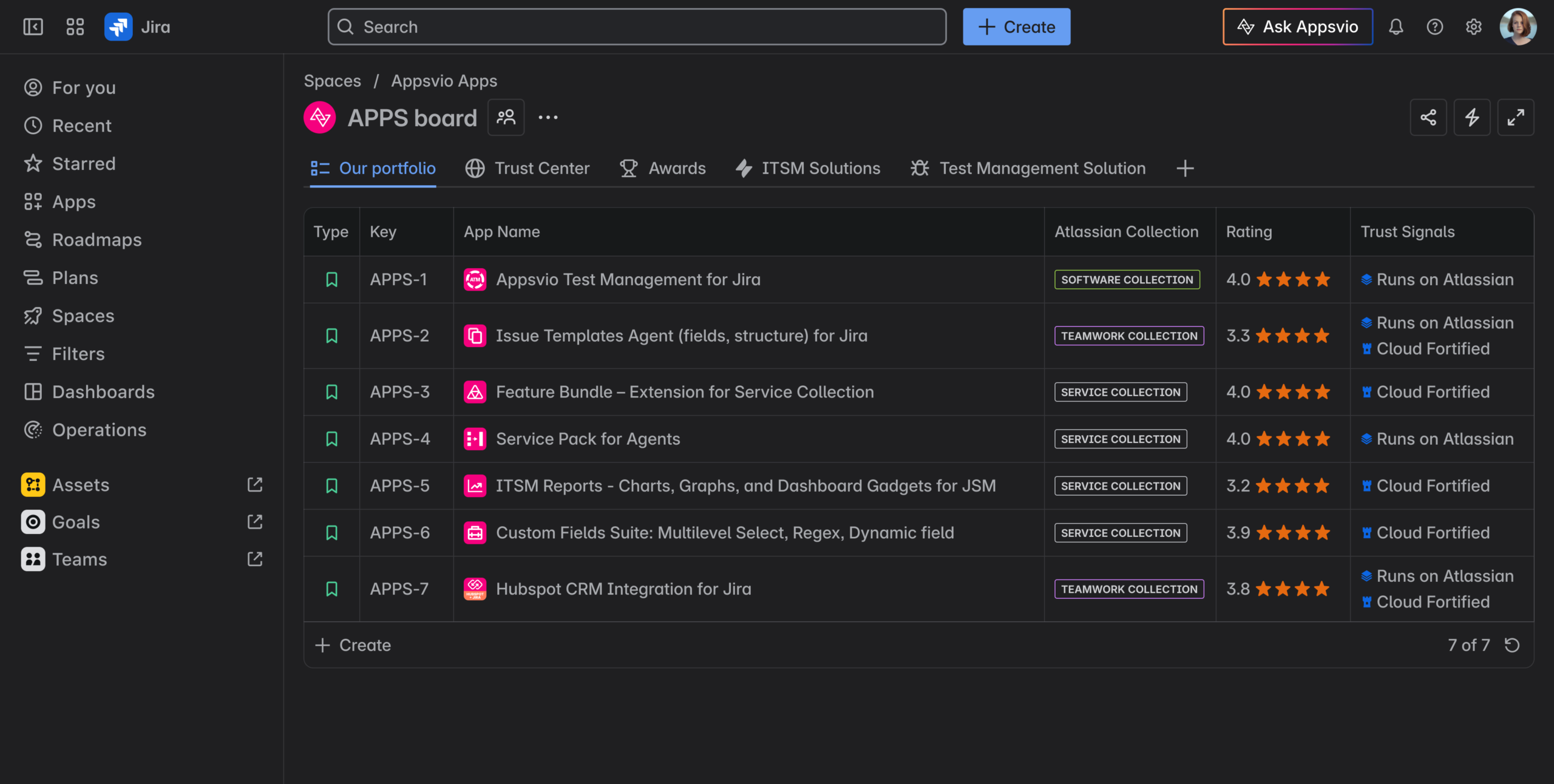Viewport: 1554px width, 784px height.
Task: Toggle full screen view of board
Action: coord(1515,117)
